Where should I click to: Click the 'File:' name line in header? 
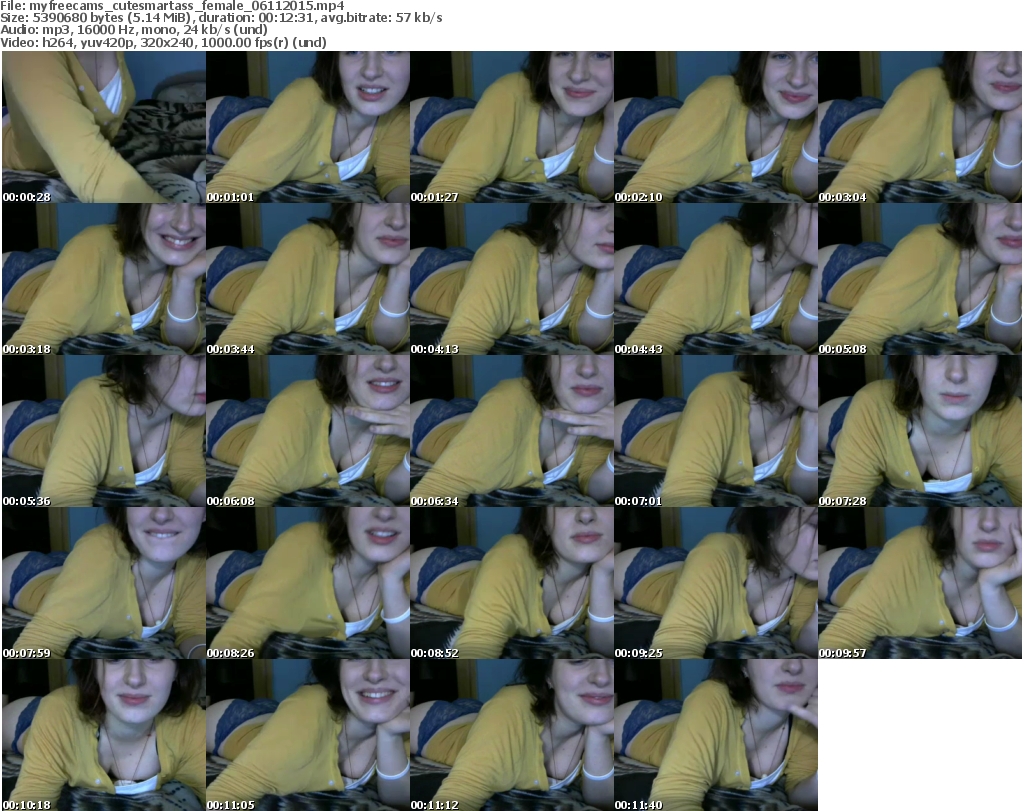[x=172, y=6]
